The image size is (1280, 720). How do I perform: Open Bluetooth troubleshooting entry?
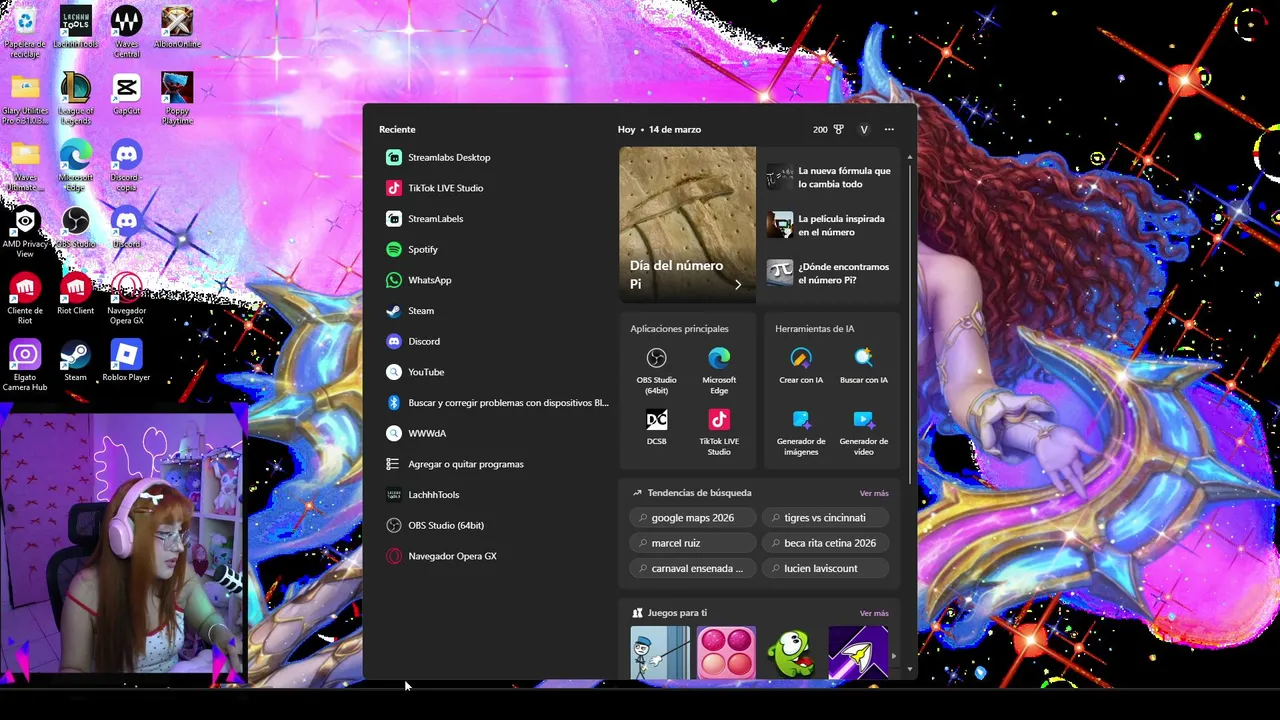pos(495,403)
